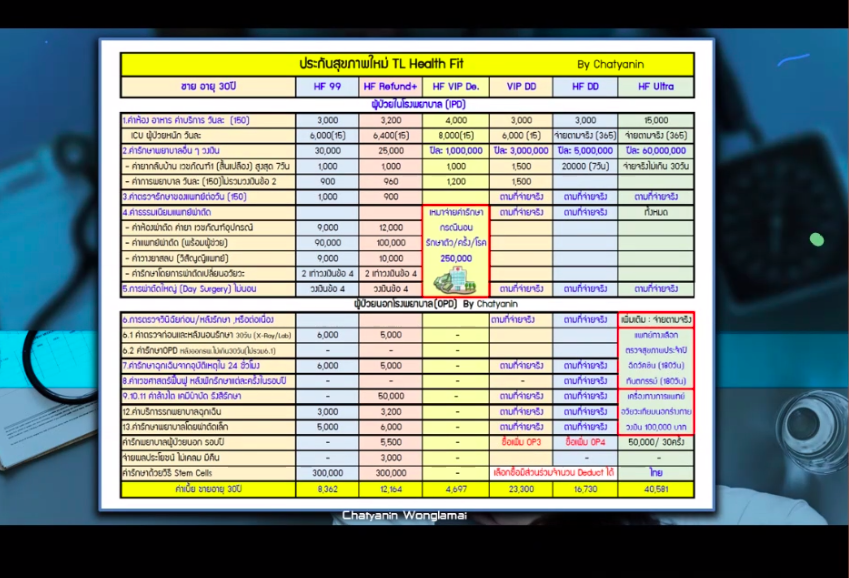Click the hospital building image in HF VIP De. column
The width and height of the screenshot is (849, 578).
tap(455, 281)
